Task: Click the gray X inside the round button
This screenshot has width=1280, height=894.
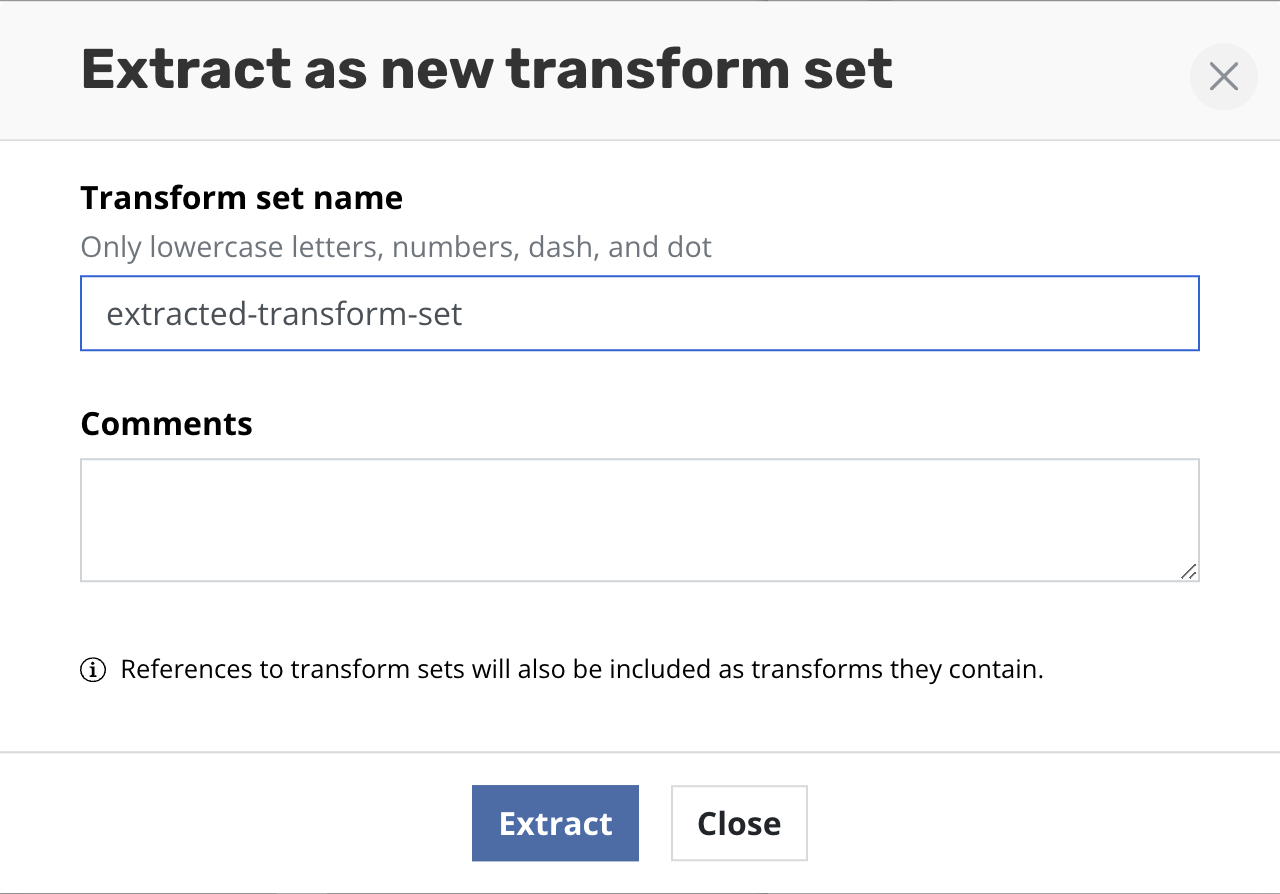Action: (x=1223, y=76)
